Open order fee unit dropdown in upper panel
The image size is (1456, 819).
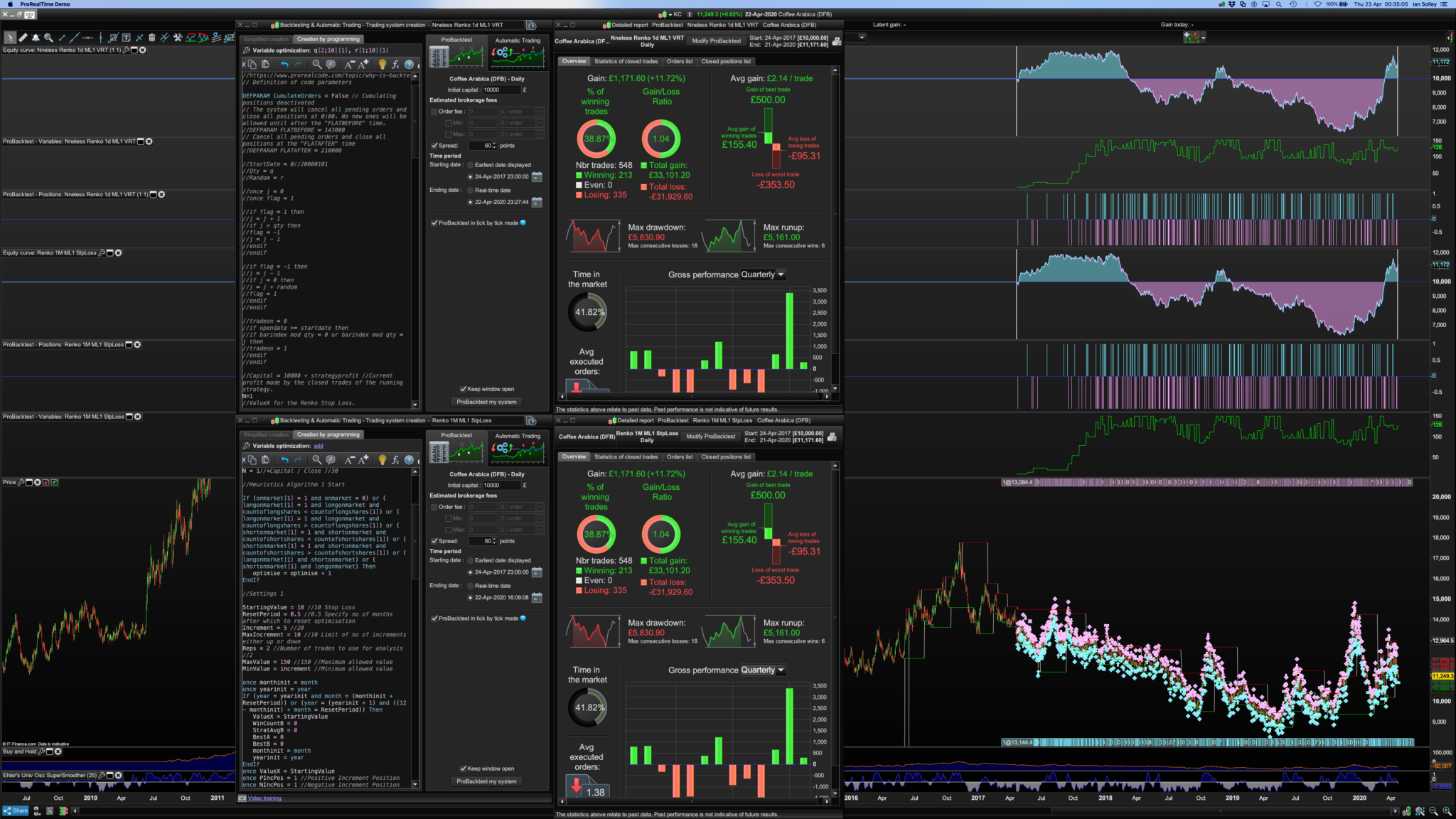tap(539, 112)
